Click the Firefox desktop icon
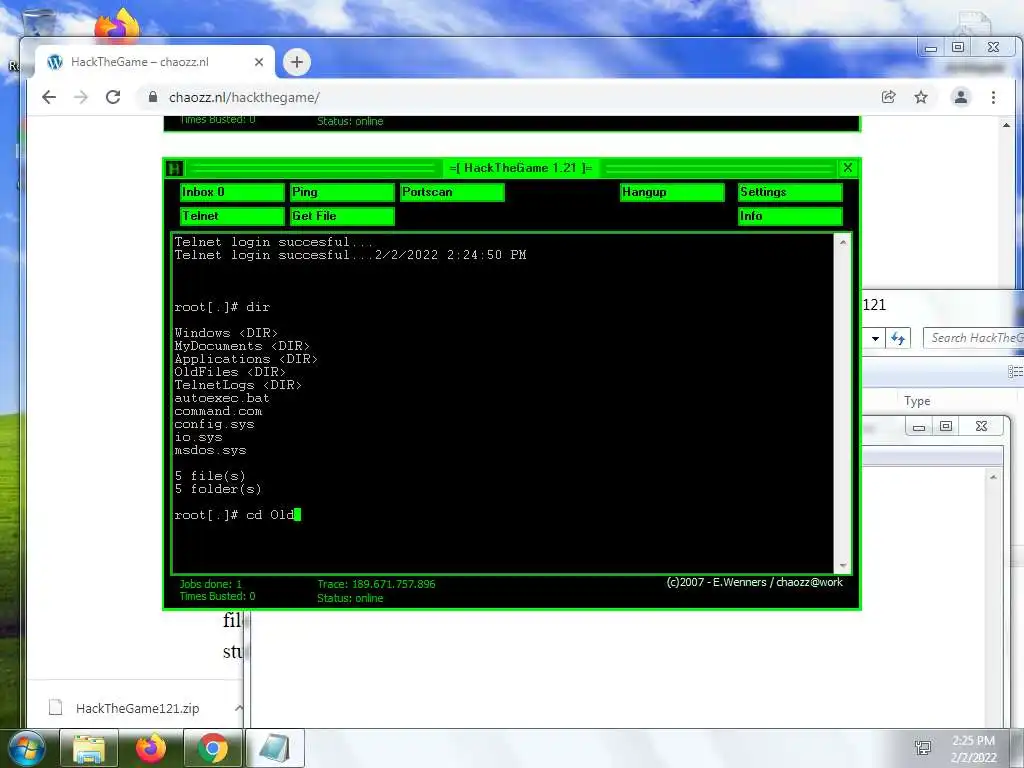 pyautogui.click(x=118, y=25)
